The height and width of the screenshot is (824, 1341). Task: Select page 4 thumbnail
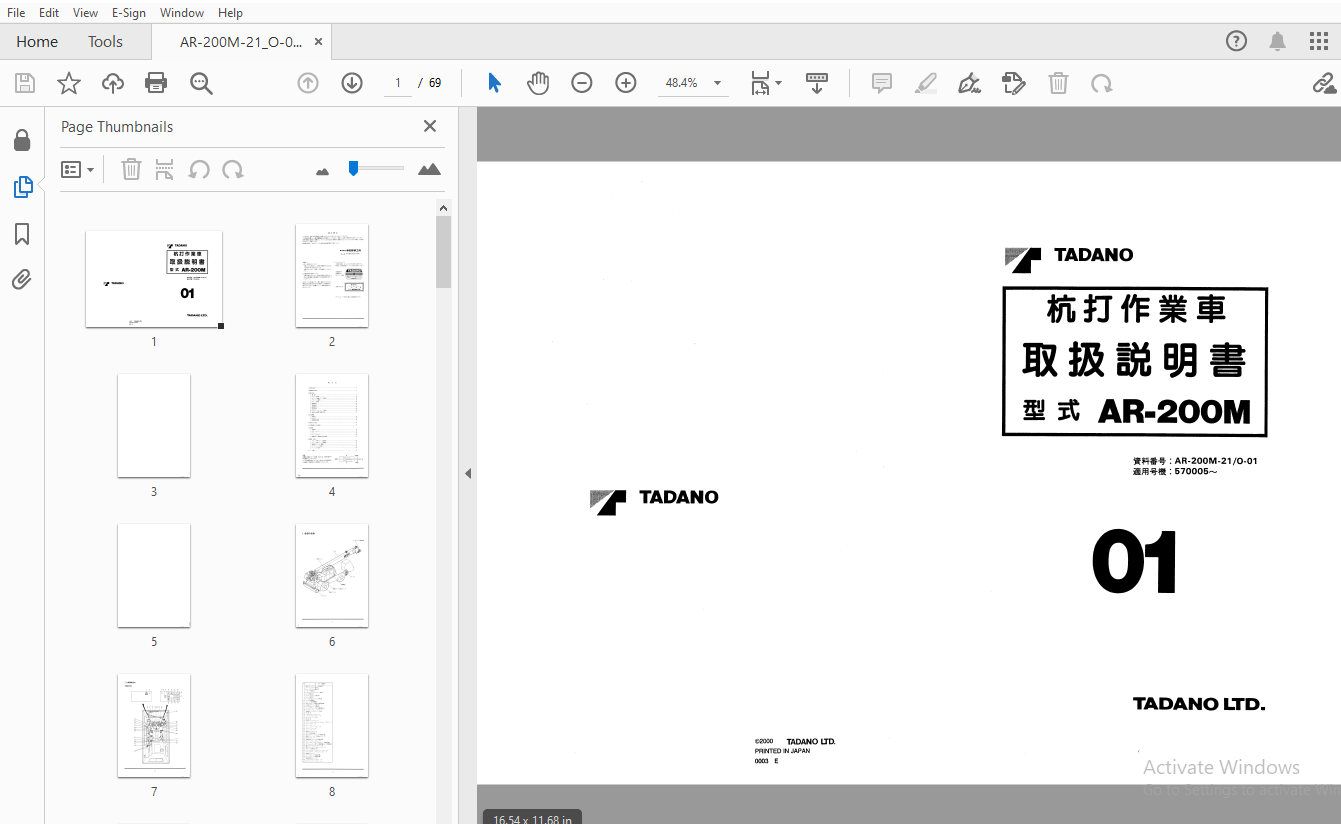[x=332, y=425]
